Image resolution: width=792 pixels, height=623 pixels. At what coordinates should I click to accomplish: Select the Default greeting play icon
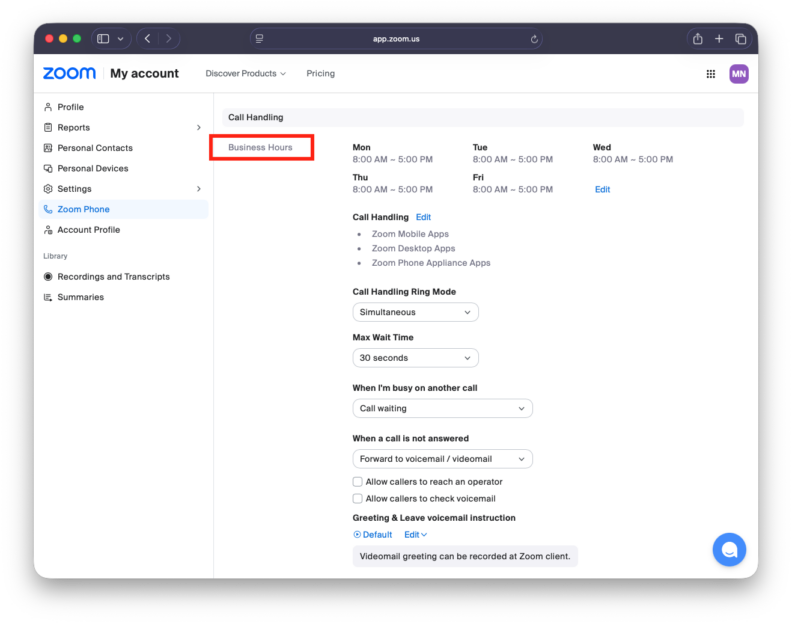coord(357,535)
